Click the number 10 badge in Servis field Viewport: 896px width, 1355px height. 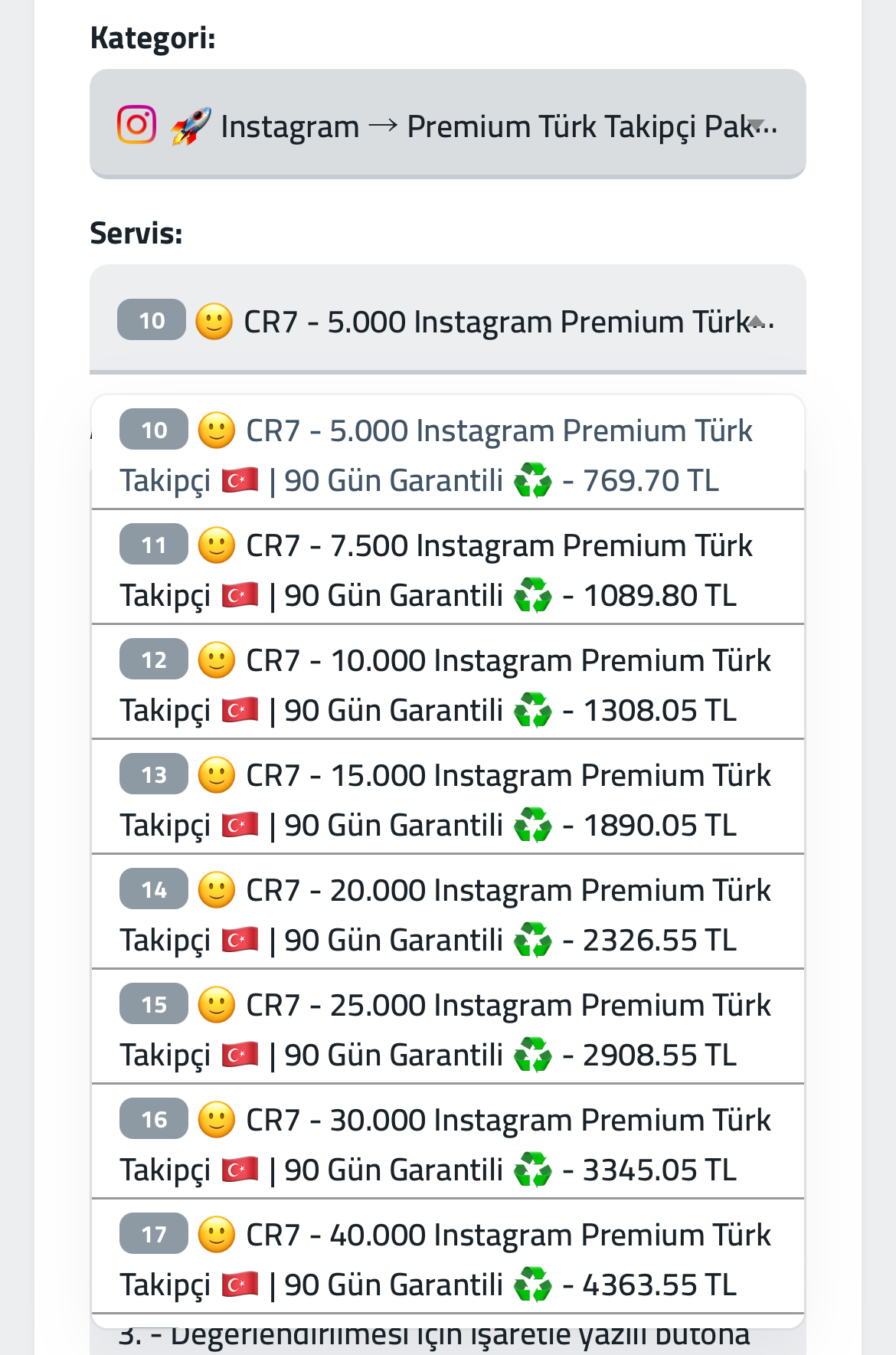point(152,319)
